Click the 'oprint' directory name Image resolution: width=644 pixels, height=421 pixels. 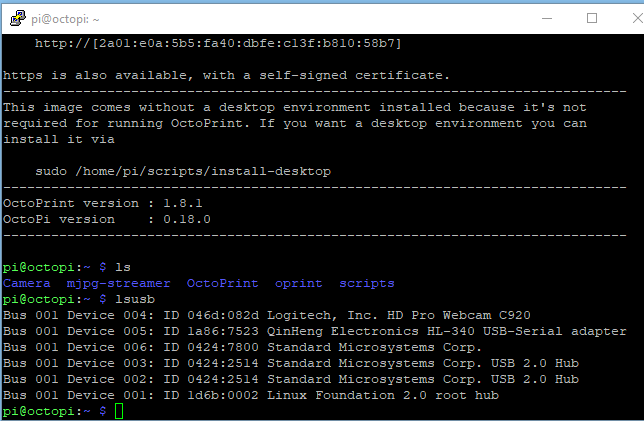[x=299, y=284]
